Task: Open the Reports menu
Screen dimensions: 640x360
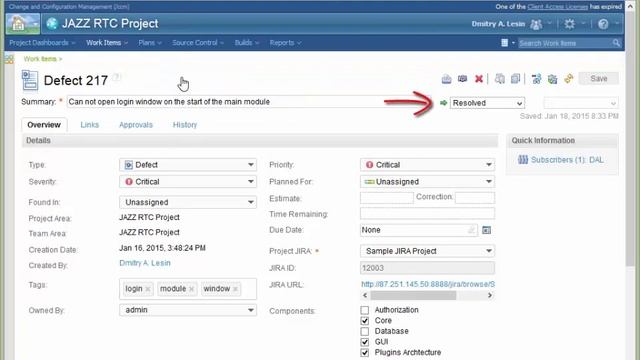Action: (285, 43)
